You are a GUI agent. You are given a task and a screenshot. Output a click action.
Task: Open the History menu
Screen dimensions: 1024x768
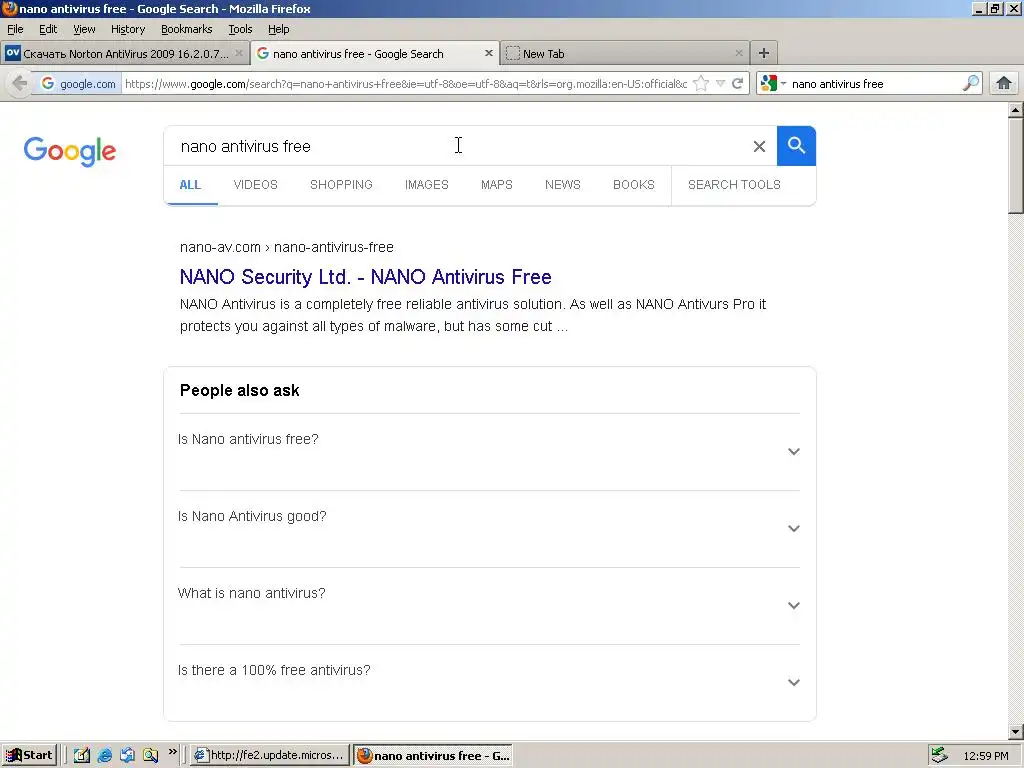click(128, 29)
